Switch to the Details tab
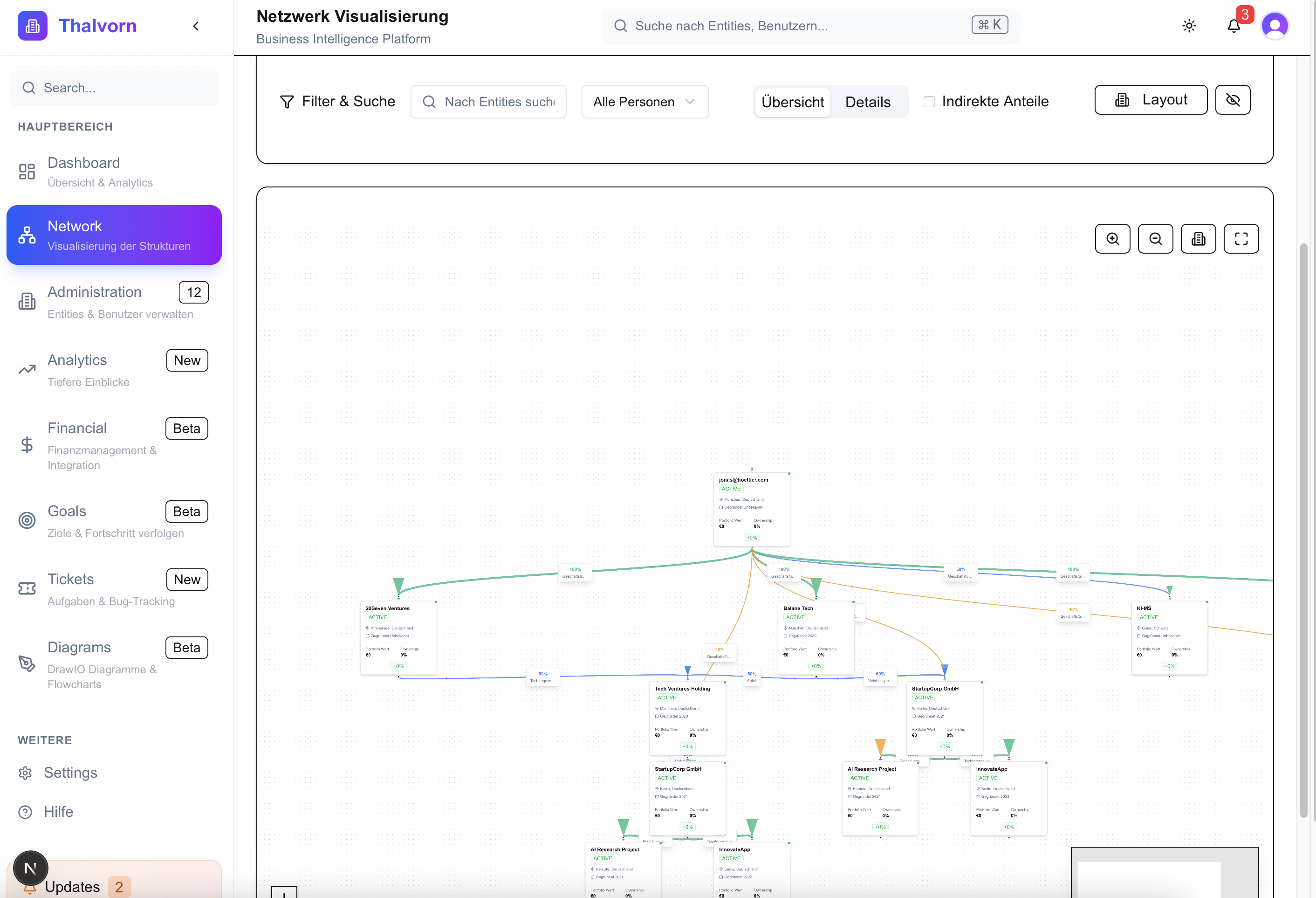This screenshot has height=898, width=1316. point(868,102)
